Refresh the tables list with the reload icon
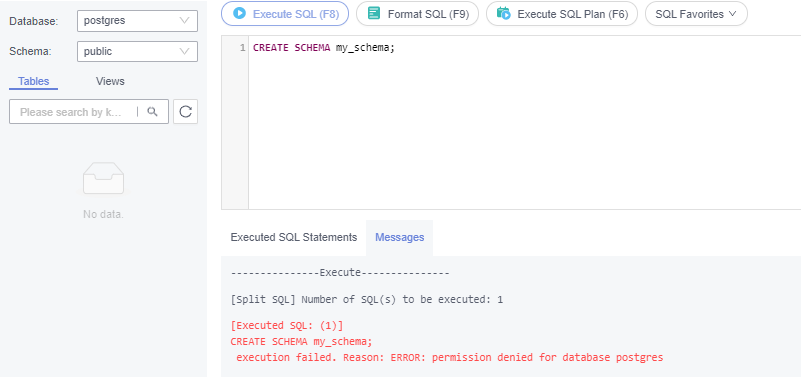801x377 pixels. (x=185, y=111)
